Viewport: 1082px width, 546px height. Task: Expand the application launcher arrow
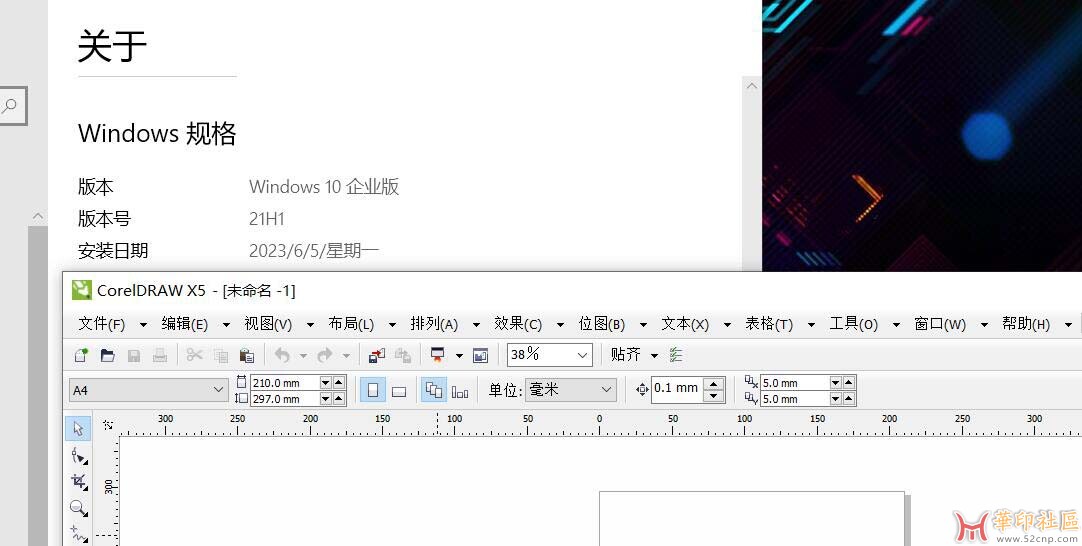coord(459,355)
